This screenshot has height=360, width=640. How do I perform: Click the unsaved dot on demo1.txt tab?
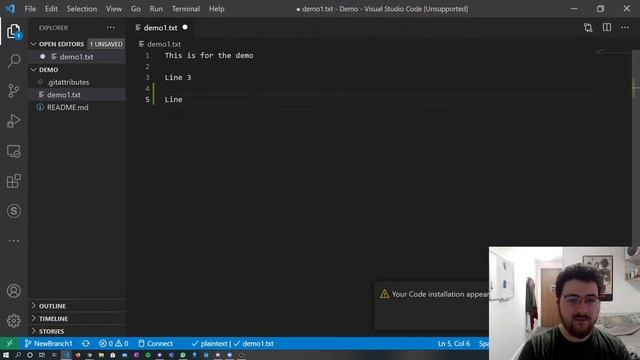(185, 27)
